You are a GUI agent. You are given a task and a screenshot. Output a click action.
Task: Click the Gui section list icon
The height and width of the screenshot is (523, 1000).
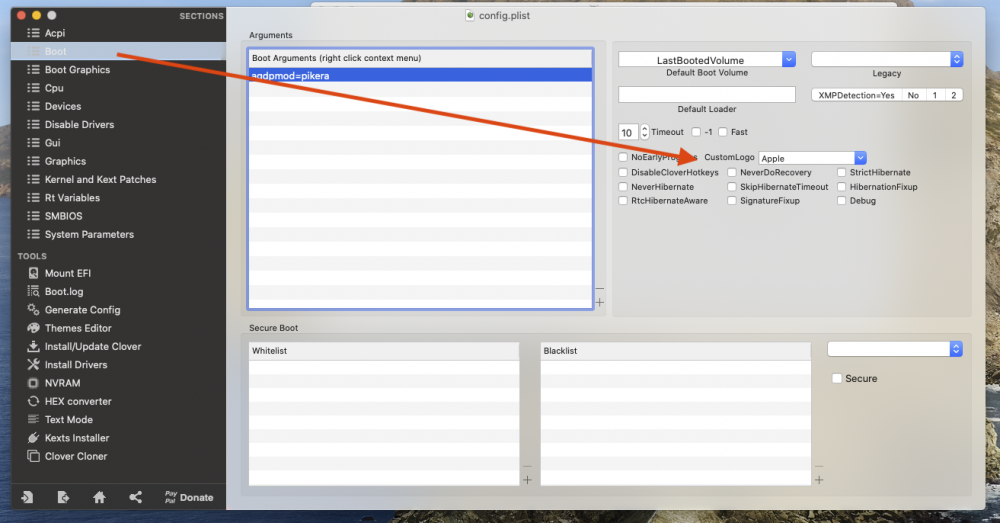pos(33,143)
